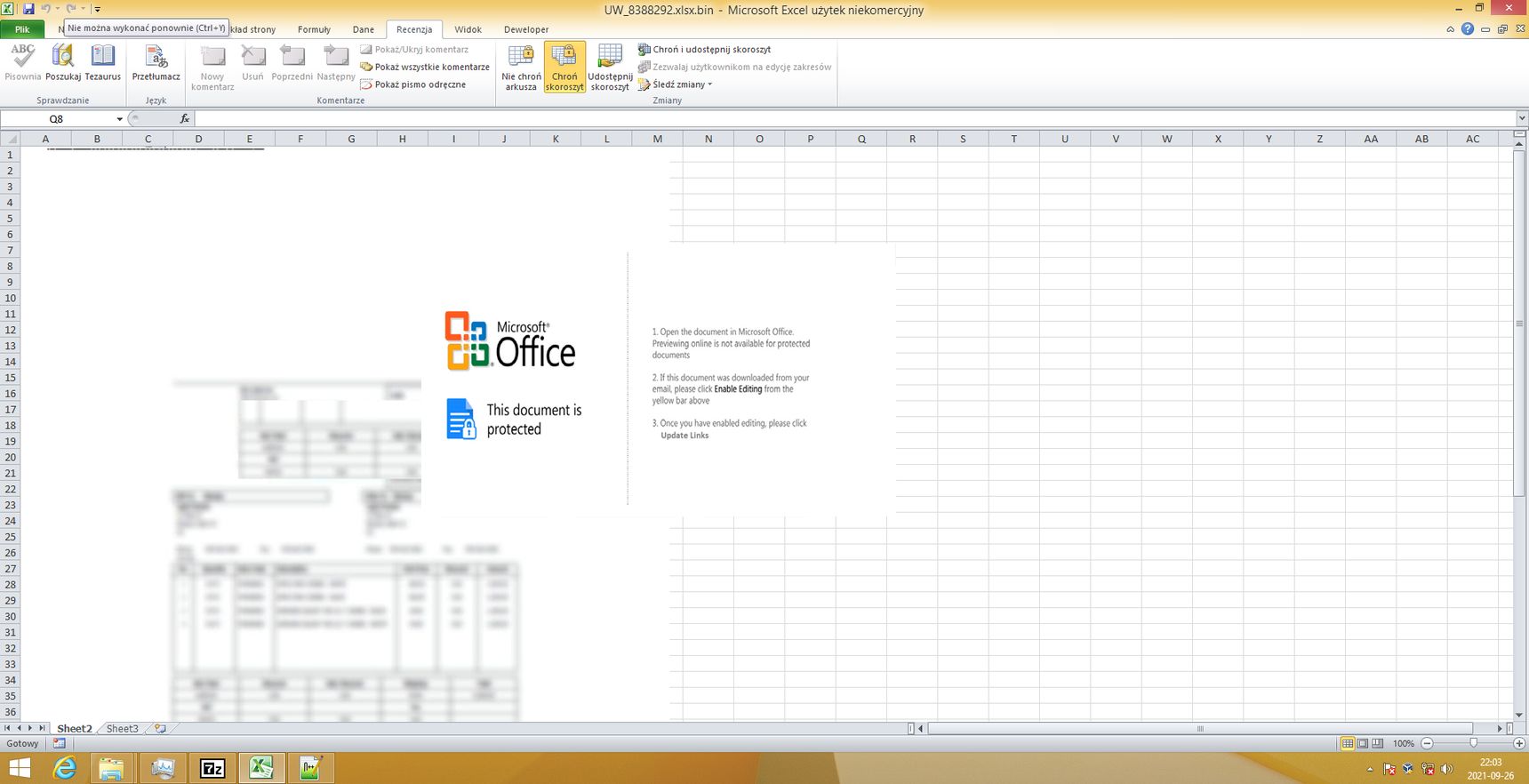Switch to the Formuły ribbon tab
This screenshot has height=784, width=1529.
[314, 29]
